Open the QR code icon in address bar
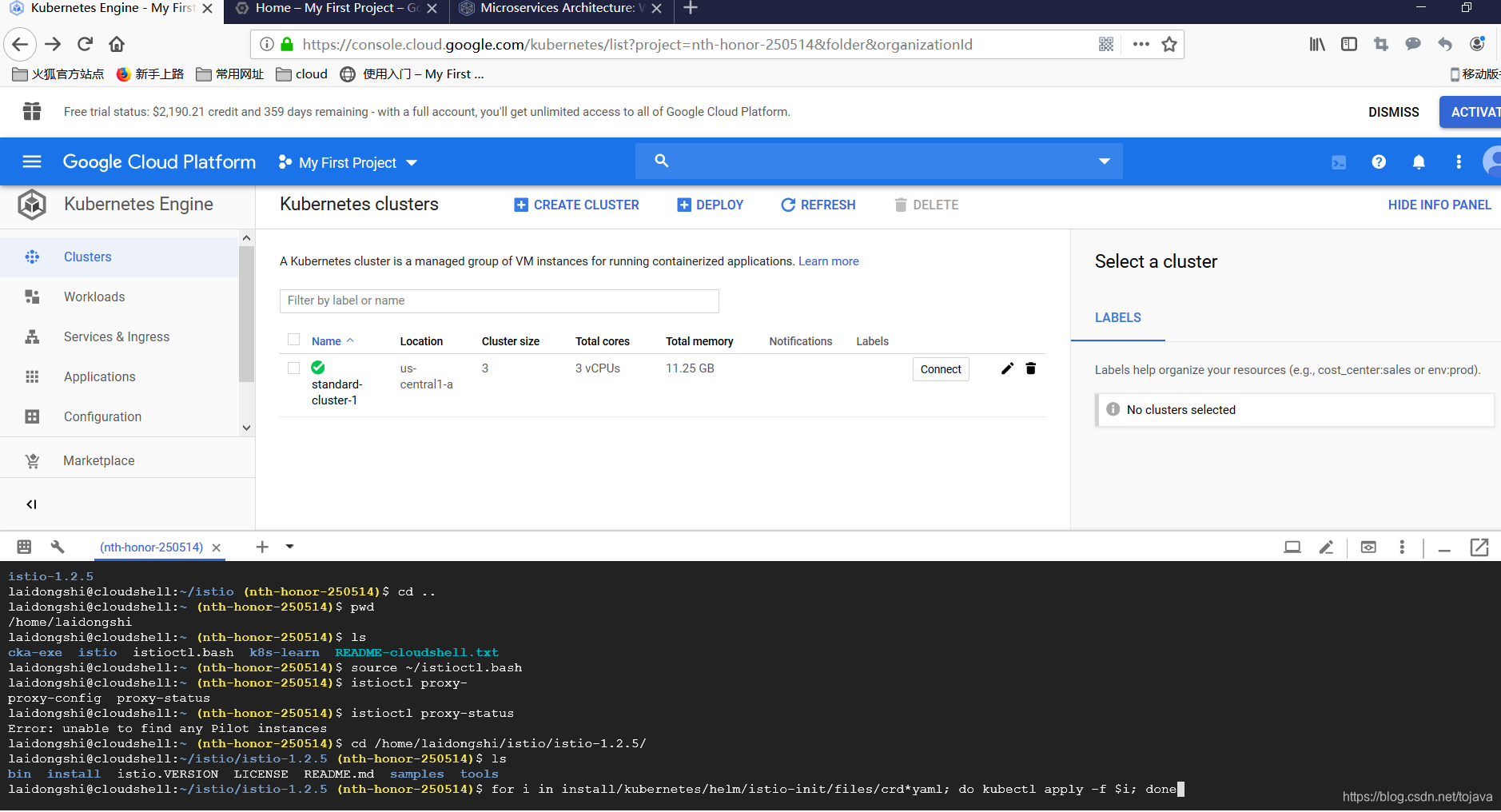The width and height of the screenshot is (1501, 812). point(1106,45)
